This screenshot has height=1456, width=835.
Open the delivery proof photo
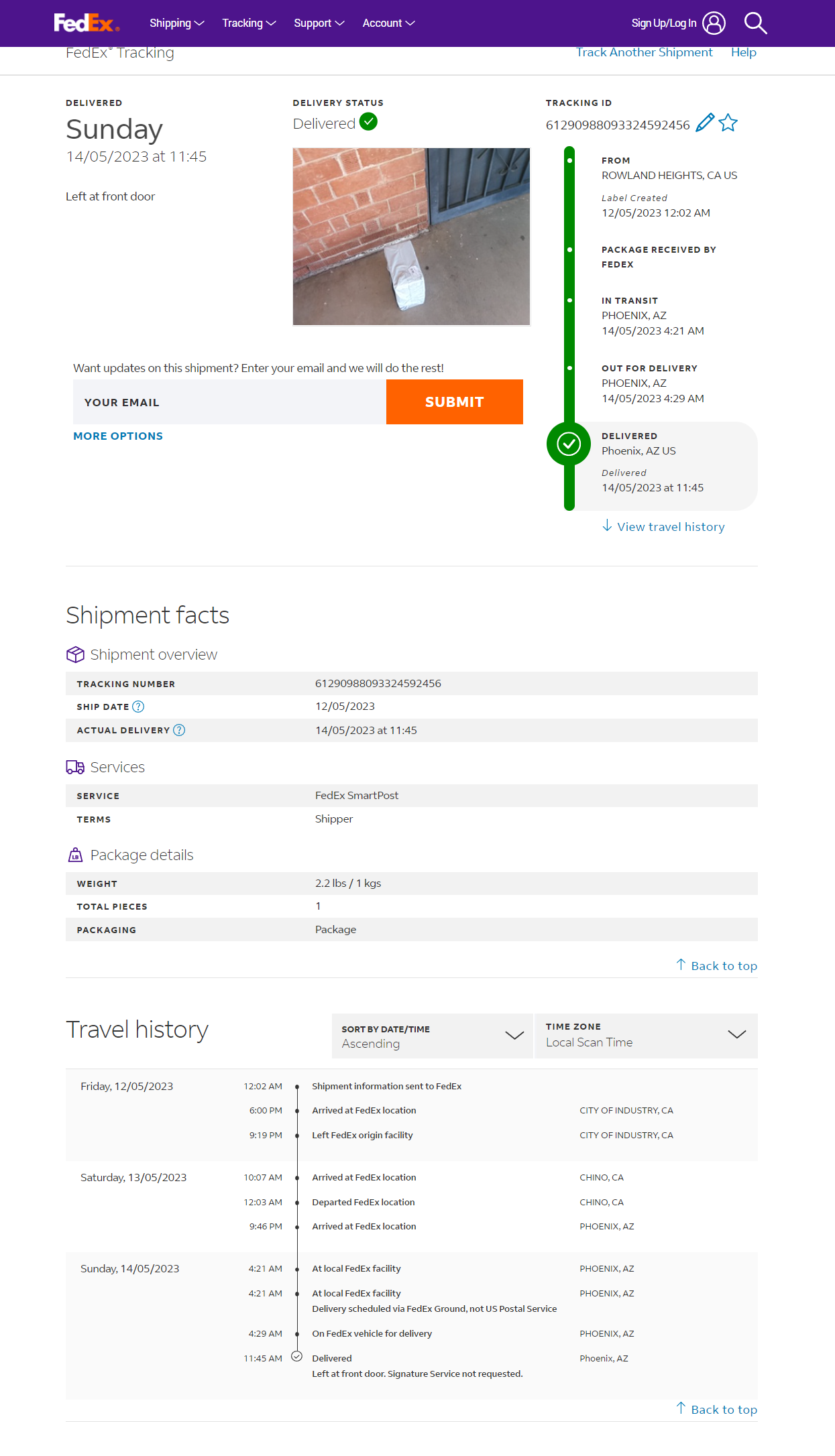pyautogui.click(x=411, y=237)
